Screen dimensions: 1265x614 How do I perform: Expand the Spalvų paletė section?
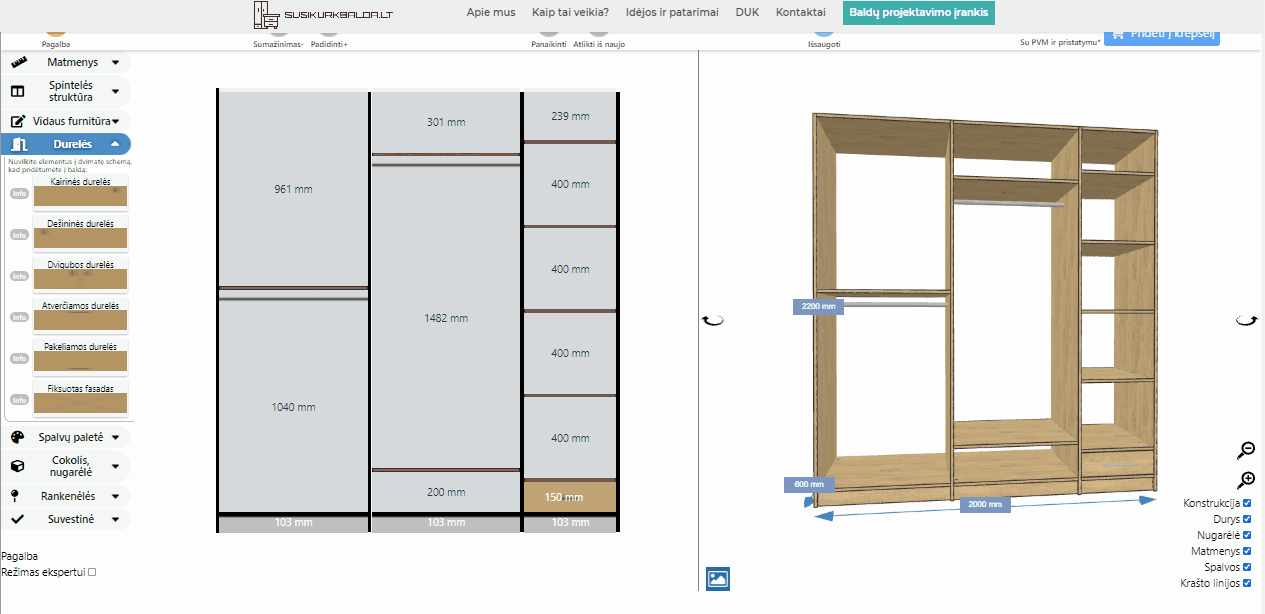click(x=66, y=437)
